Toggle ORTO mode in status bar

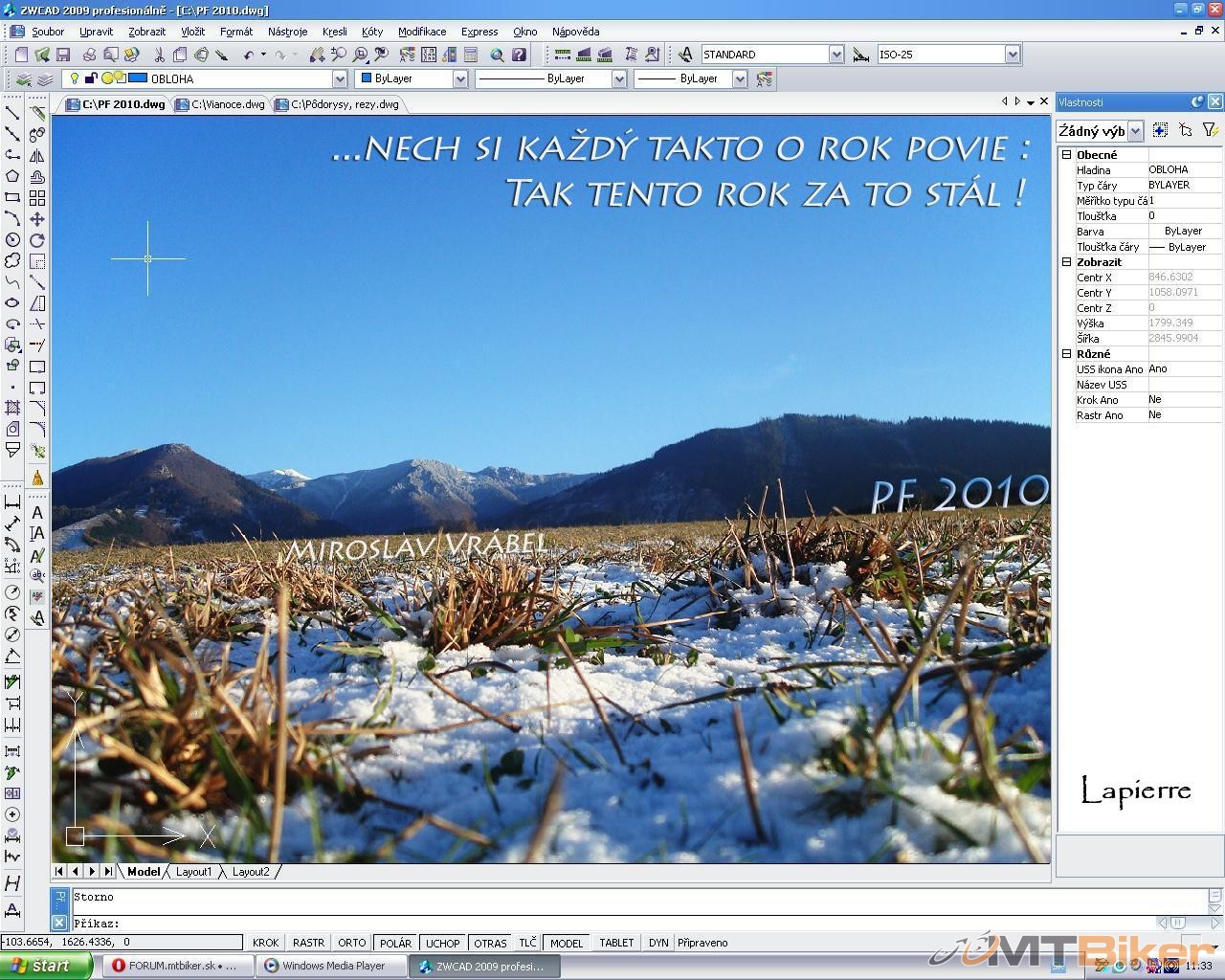click(x=351, y=943)
